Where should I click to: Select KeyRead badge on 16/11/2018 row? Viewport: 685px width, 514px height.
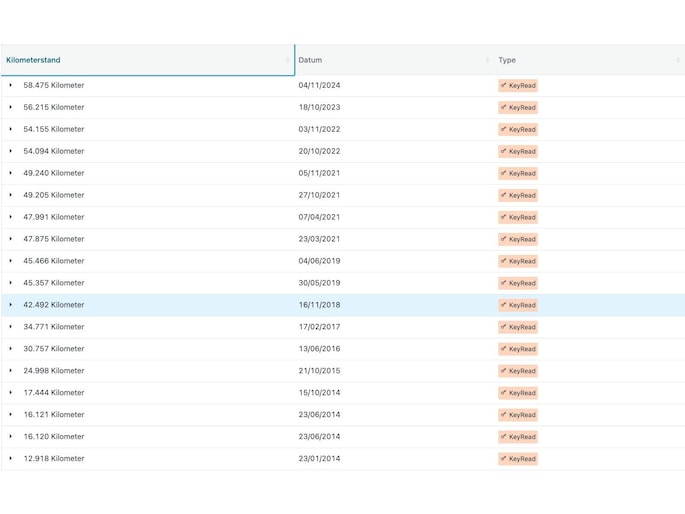click(x=518, y=305)
